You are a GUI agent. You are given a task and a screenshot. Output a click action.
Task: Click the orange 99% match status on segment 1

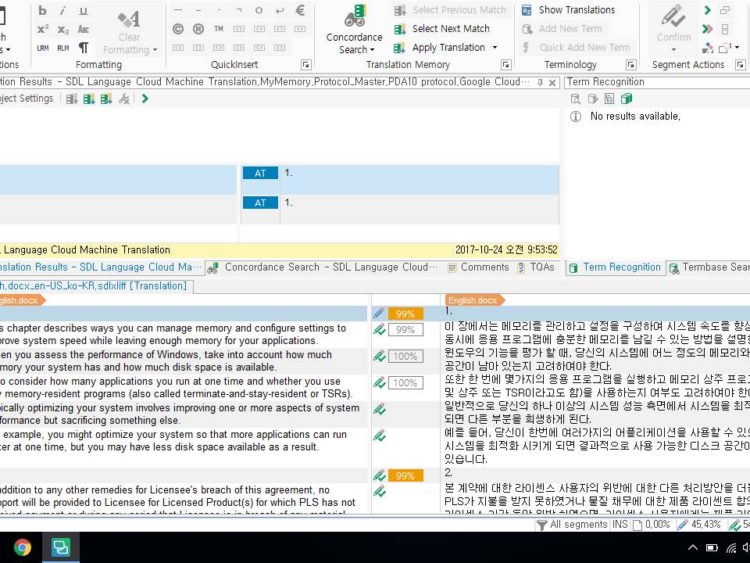pyautogui.click(x=405, y=314)
